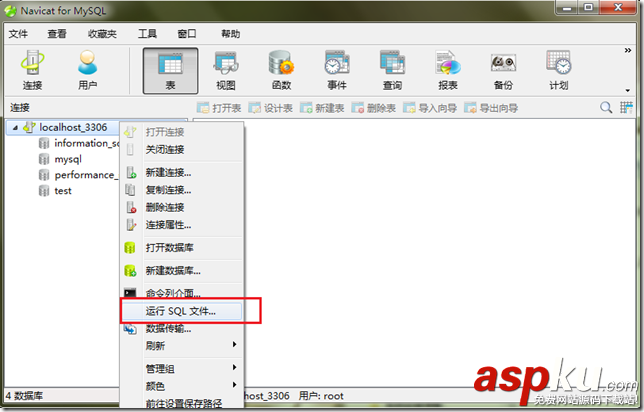
Task: Click the 打开数据库 green cylinder icon
Action: pos(130,248)
